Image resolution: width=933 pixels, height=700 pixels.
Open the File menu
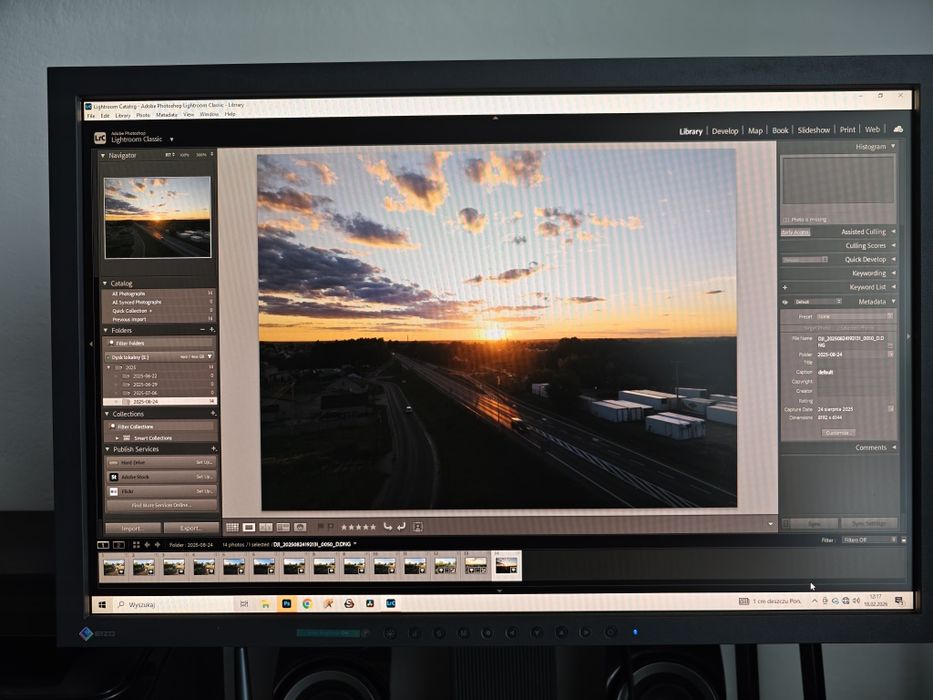[91, 116]
